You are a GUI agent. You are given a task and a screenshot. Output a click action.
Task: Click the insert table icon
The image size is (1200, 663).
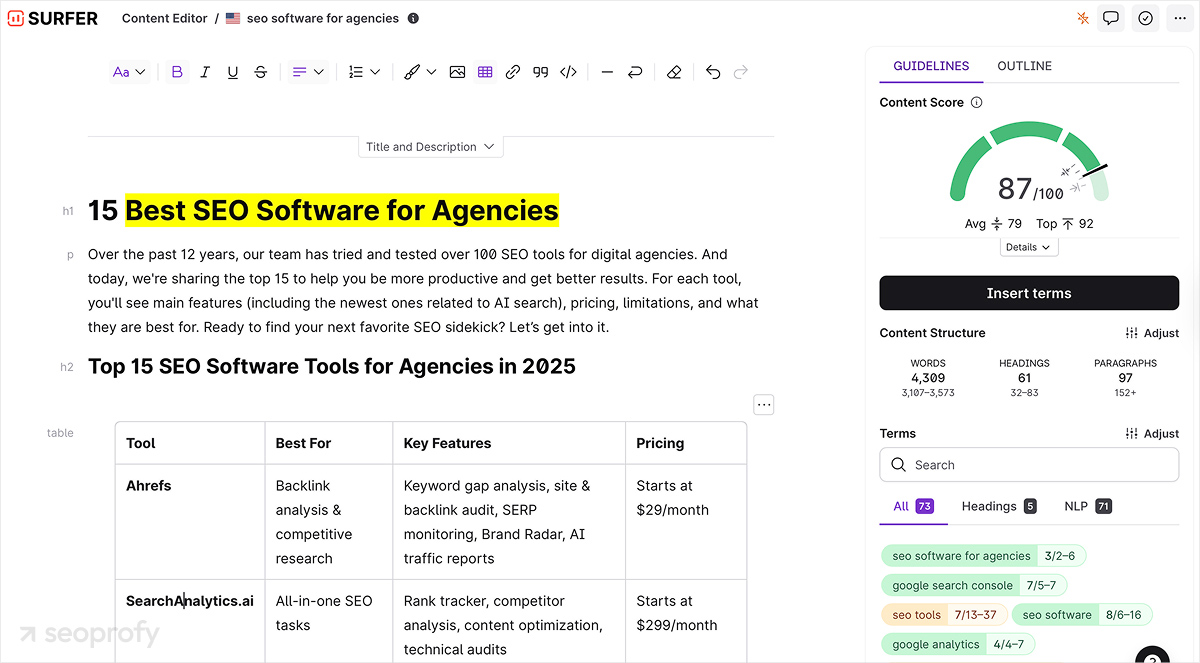pyautogui.click(x=485, y=72)
